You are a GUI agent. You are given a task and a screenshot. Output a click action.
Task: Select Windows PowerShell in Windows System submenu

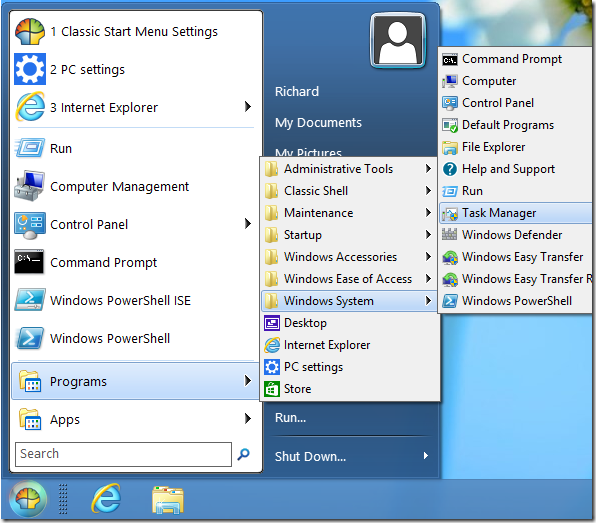point(515,301)
